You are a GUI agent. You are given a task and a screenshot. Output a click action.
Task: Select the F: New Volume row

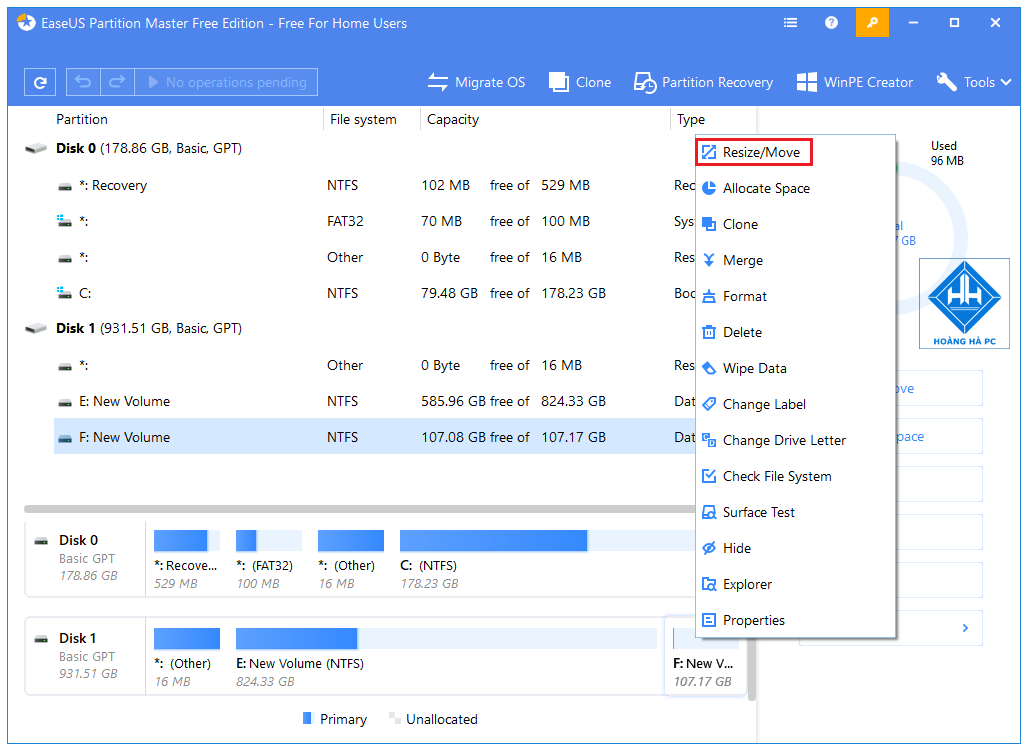(300, 436)
